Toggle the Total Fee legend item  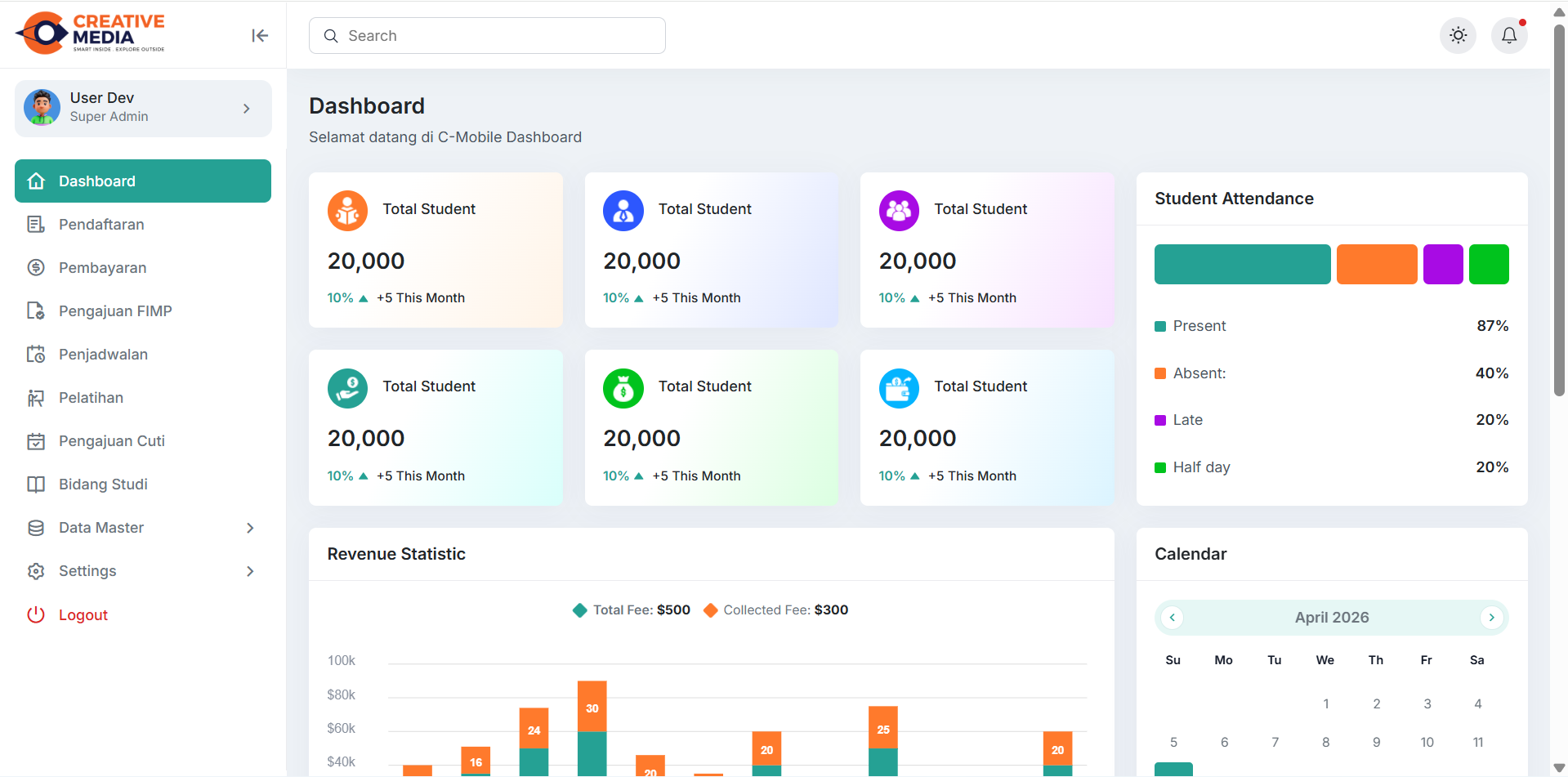coord(632,610)
